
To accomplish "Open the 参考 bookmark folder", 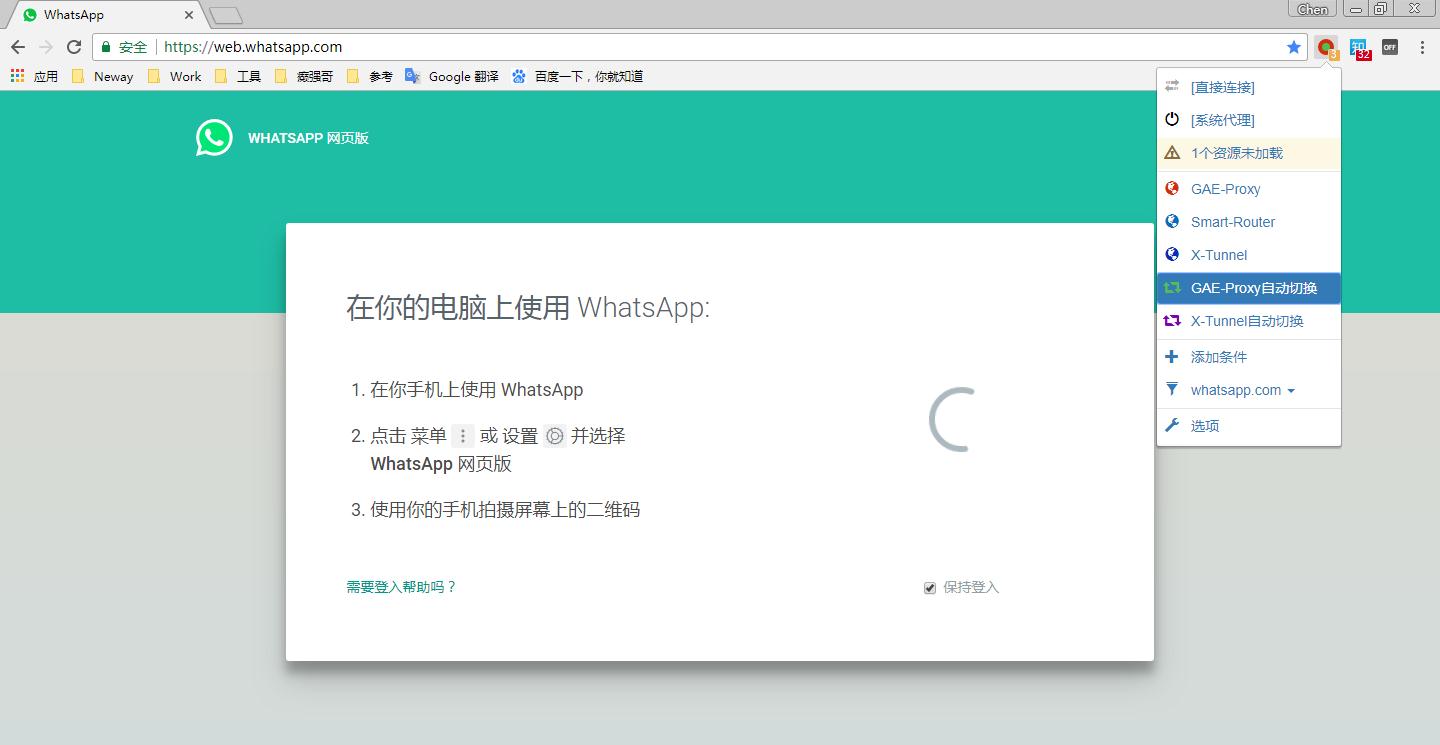I will coord(370,76).
